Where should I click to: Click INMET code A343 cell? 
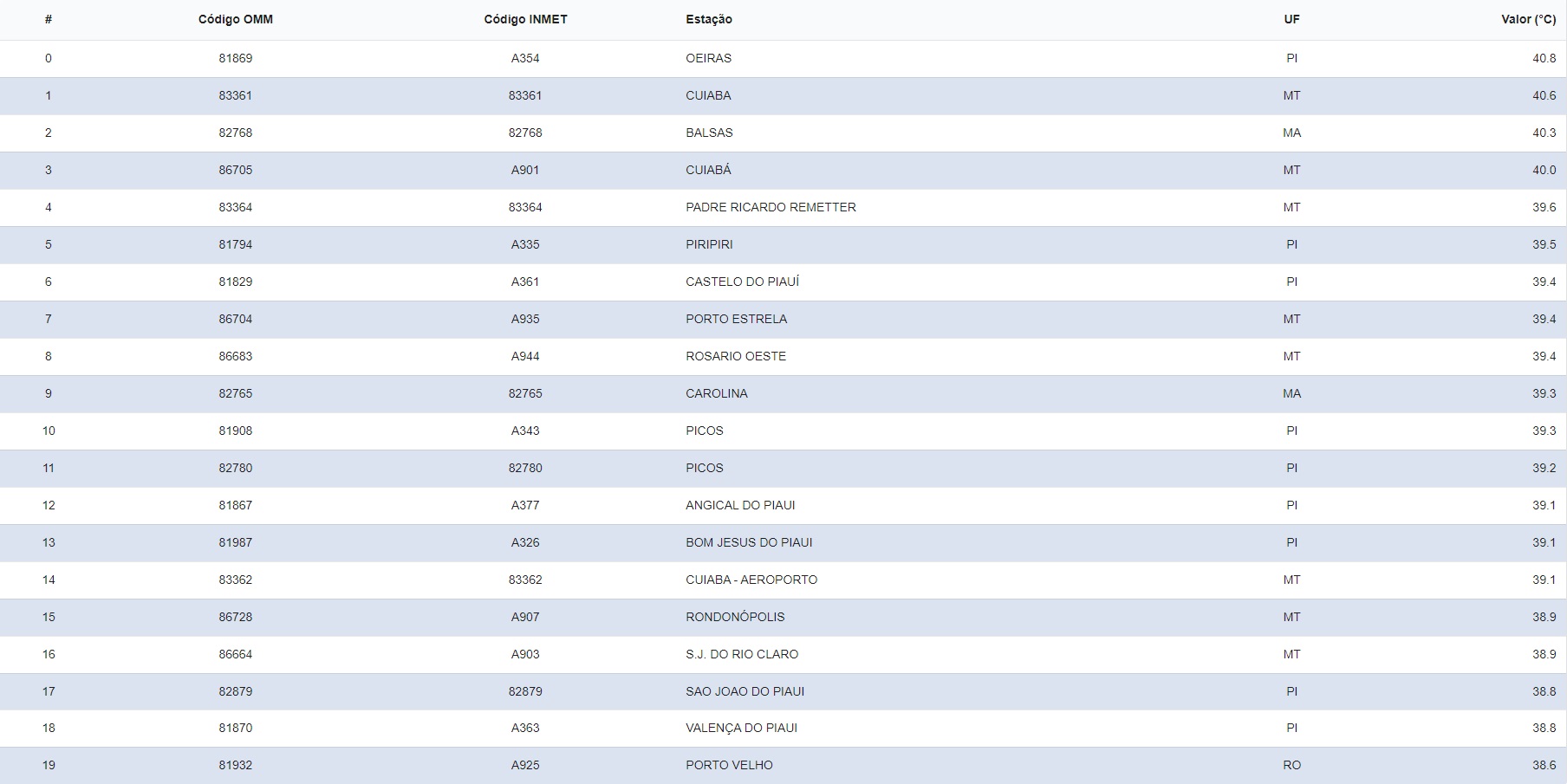[x=525, y=431]
